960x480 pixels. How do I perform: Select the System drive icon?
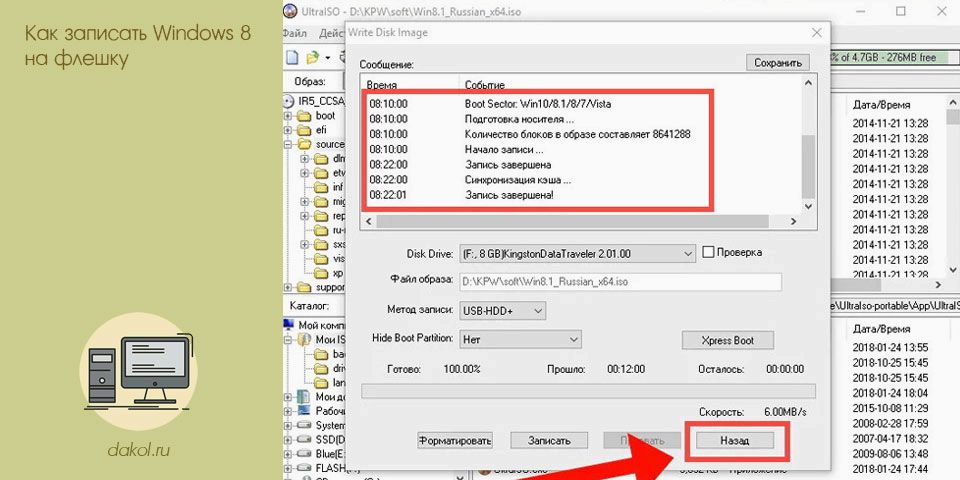pos(304,425)
